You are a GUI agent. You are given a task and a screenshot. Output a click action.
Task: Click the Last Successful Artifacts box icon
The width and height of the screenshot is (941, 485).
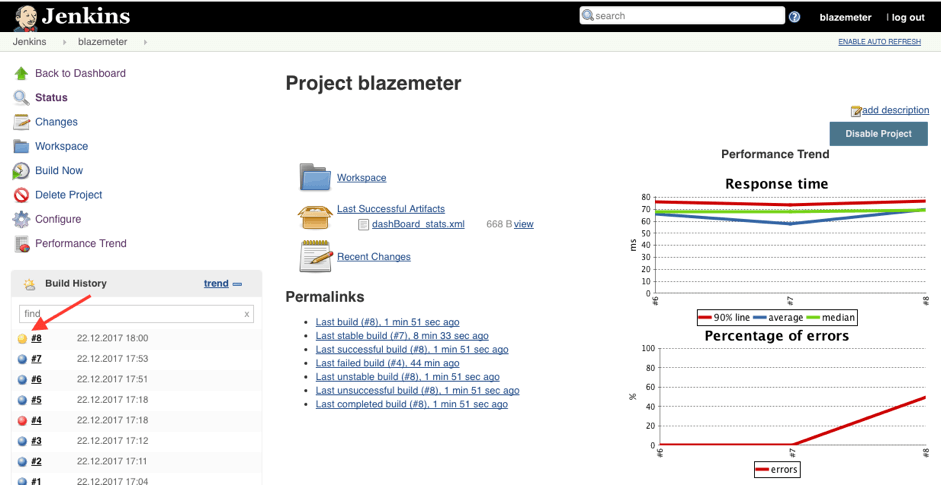315,216
